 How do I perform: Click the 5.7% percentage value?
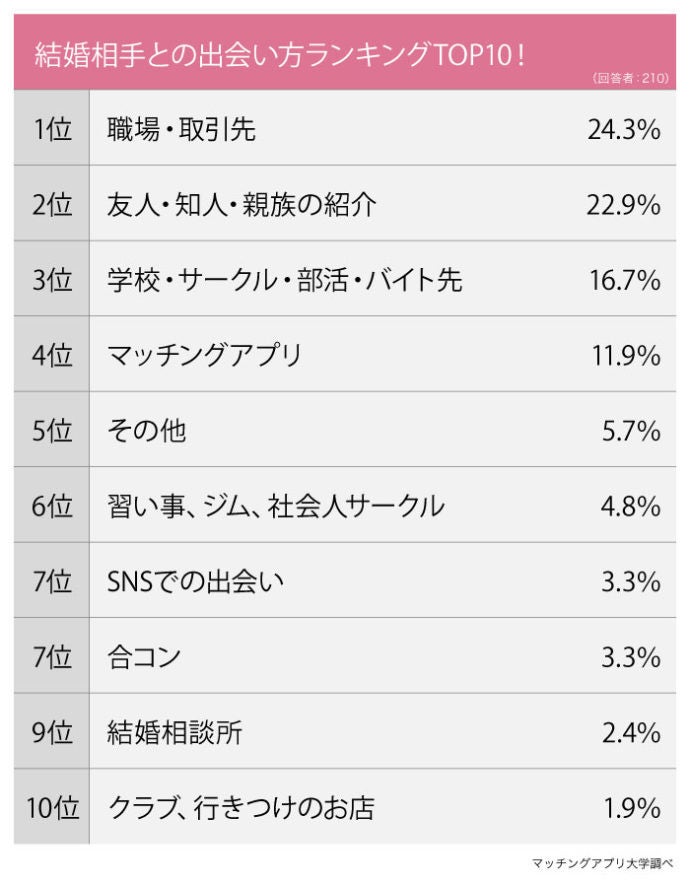[x=630, y=431]
